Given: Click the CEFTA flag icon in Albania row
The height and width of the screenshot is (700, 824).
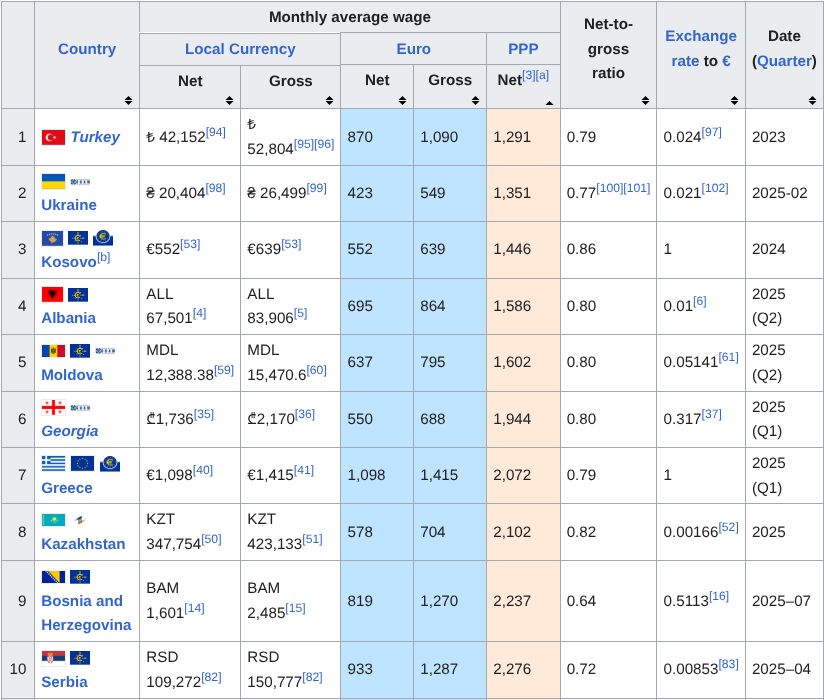Looking at the screenshot, I should pyautogui.click(x=78, y=294).
